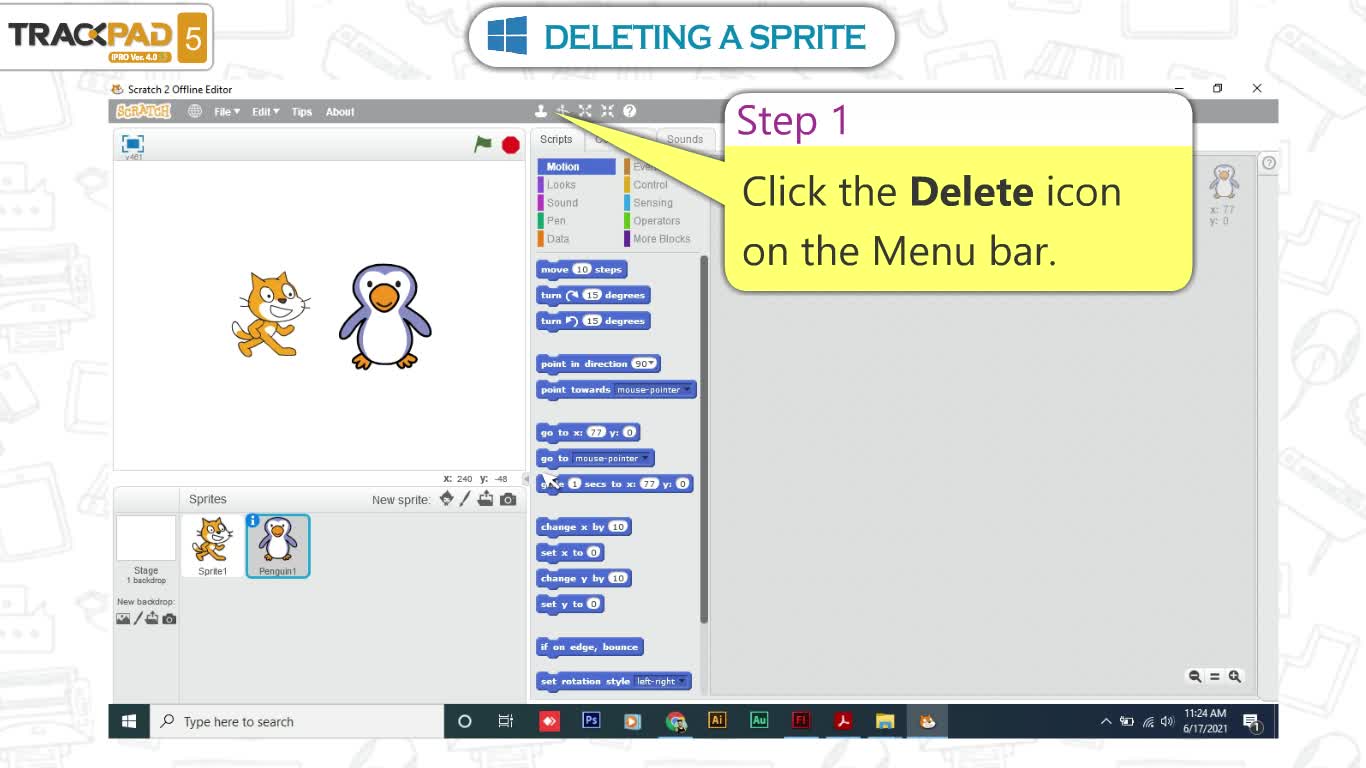Start the project with the green flag
This screenshot has width=1366, height=768.
pyautogui.click(x=483, y=144)
